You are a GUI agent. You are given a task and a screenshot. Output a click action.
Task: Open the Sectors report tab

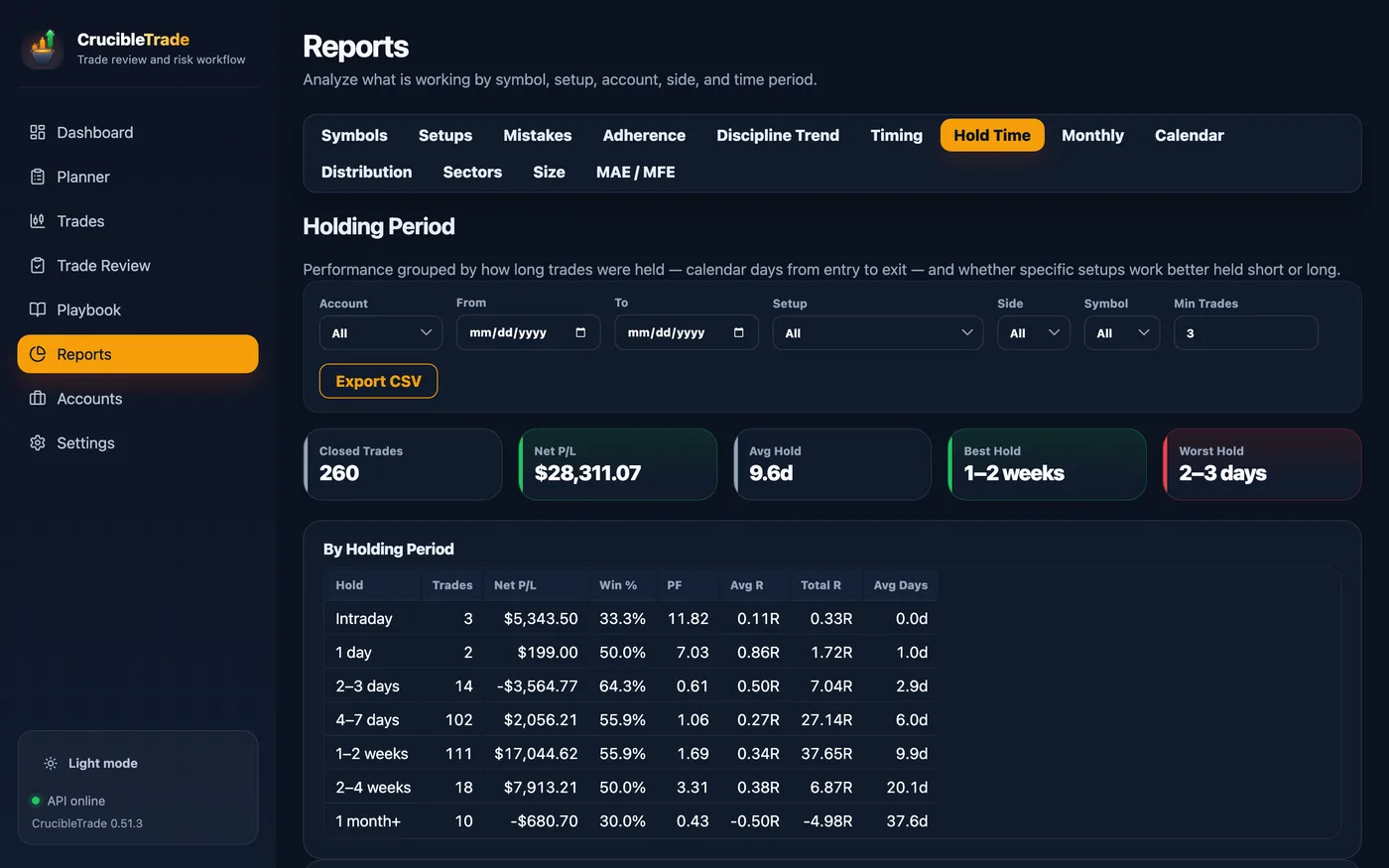tap(472, 172)
